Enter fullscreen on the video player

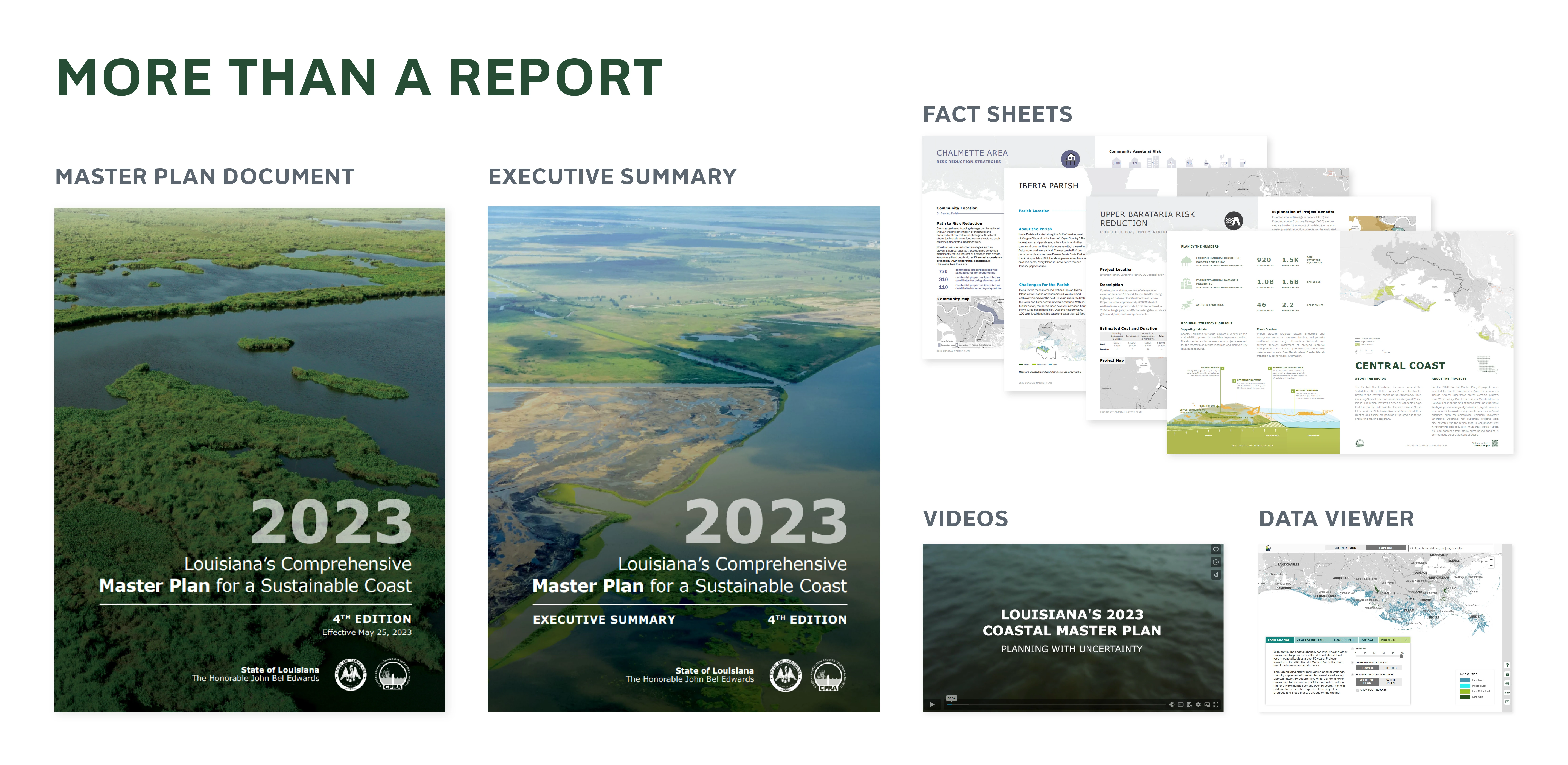coord(1216,705)
